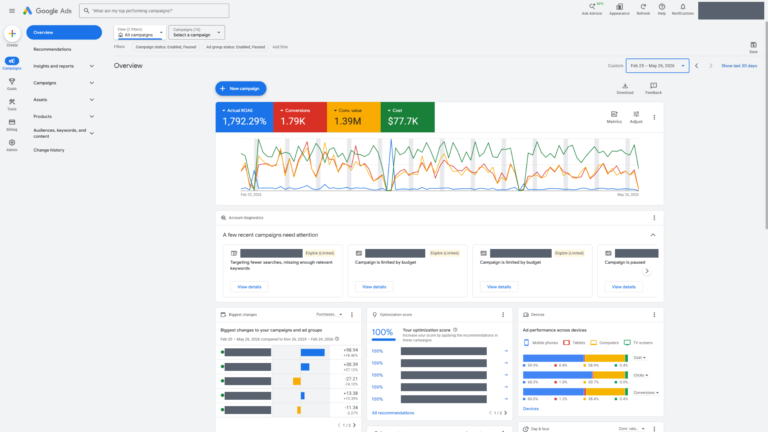Open the Devices link
Screen dimensions: 768x432
tap(530, 408)
